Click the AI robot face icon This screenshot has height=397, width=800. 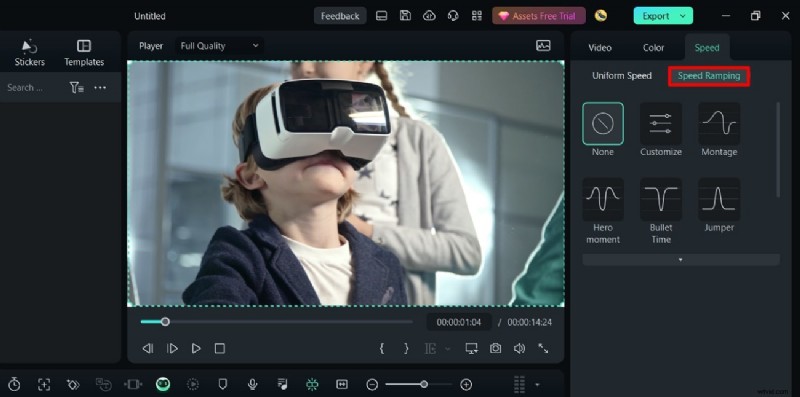pos(163,384)
